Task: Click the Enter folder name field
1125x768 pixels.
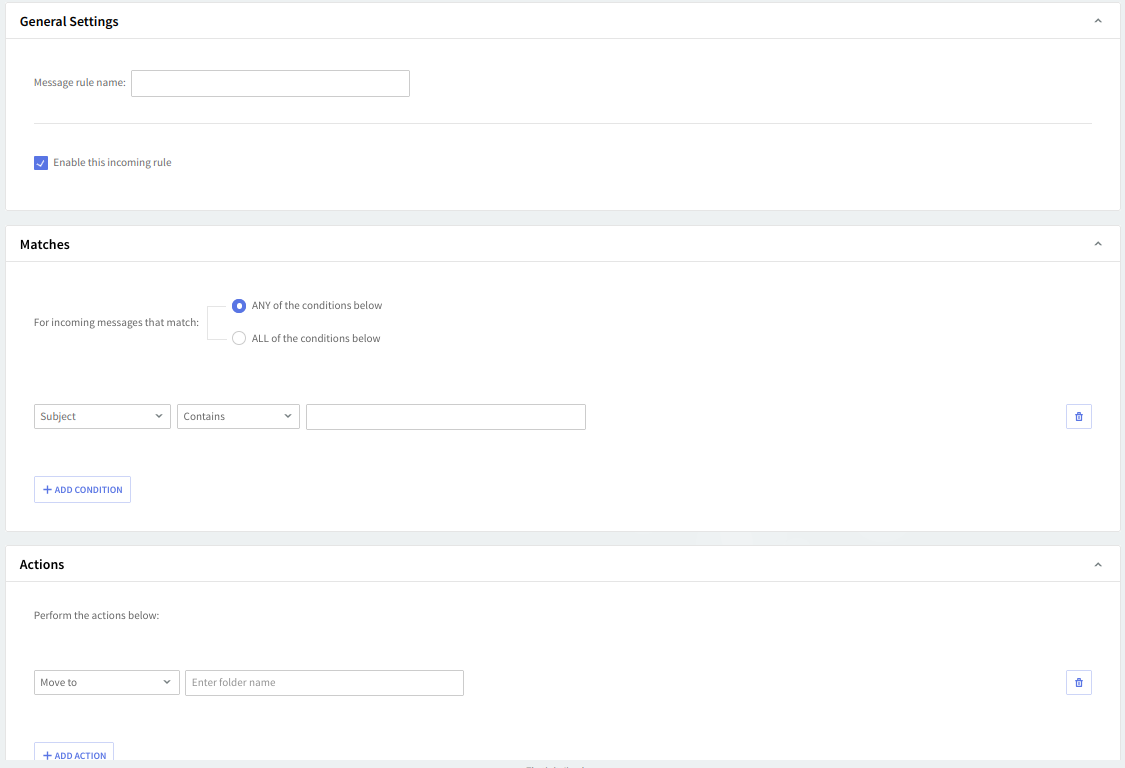Action: point(324,682)
